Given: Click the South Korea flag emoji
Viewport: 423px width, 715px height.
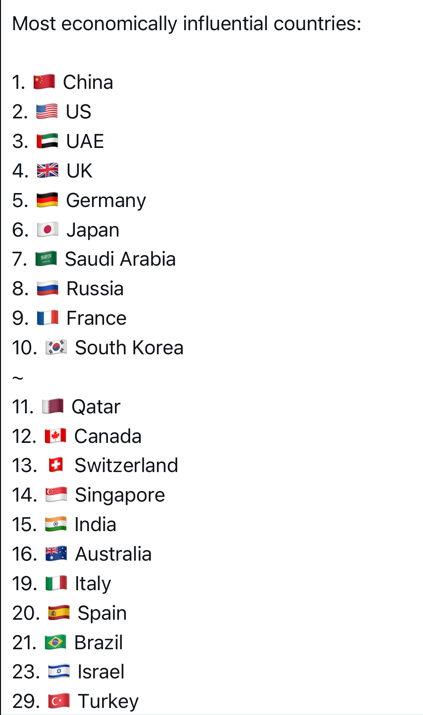Looking at the screenshot, I should 56,347.
